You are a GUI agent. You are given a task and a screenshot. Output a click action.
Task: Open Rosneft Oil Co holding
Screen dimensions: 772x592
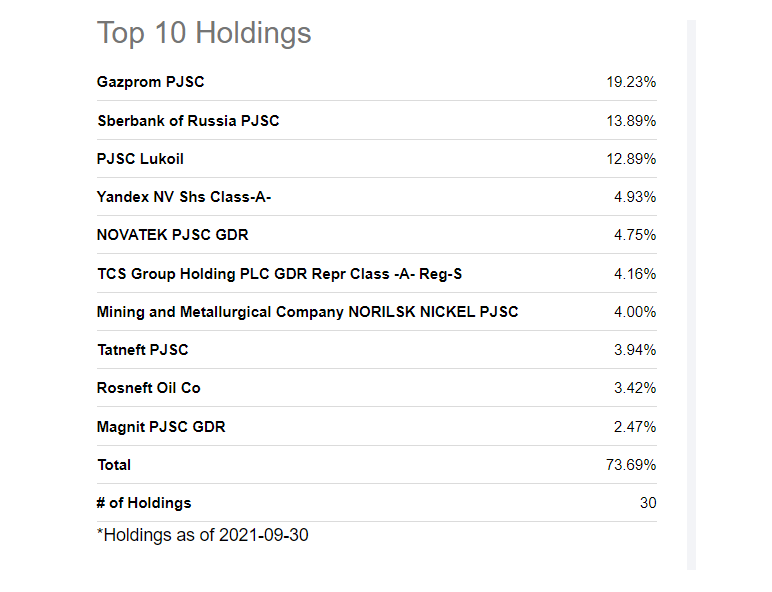(149, 388)
